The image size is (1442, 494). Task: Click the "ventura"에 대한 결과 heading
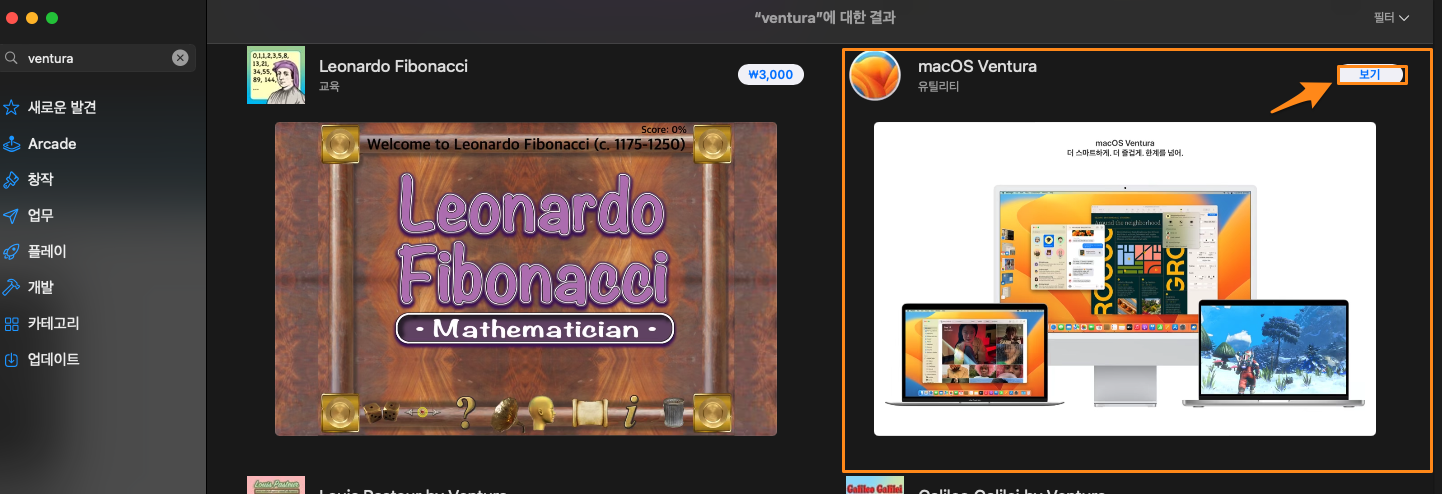[x=825, y=18]
